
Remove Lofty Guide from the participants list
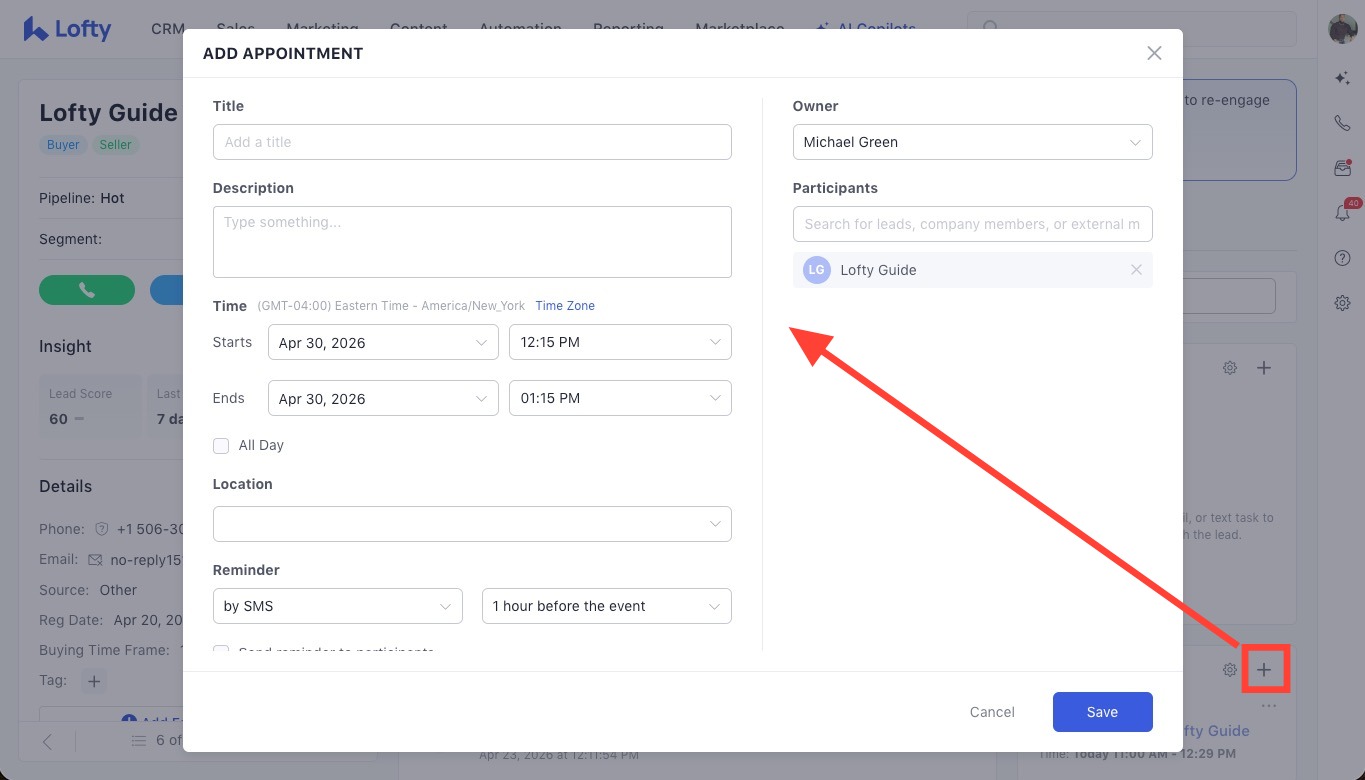[x=1136, y=270]
